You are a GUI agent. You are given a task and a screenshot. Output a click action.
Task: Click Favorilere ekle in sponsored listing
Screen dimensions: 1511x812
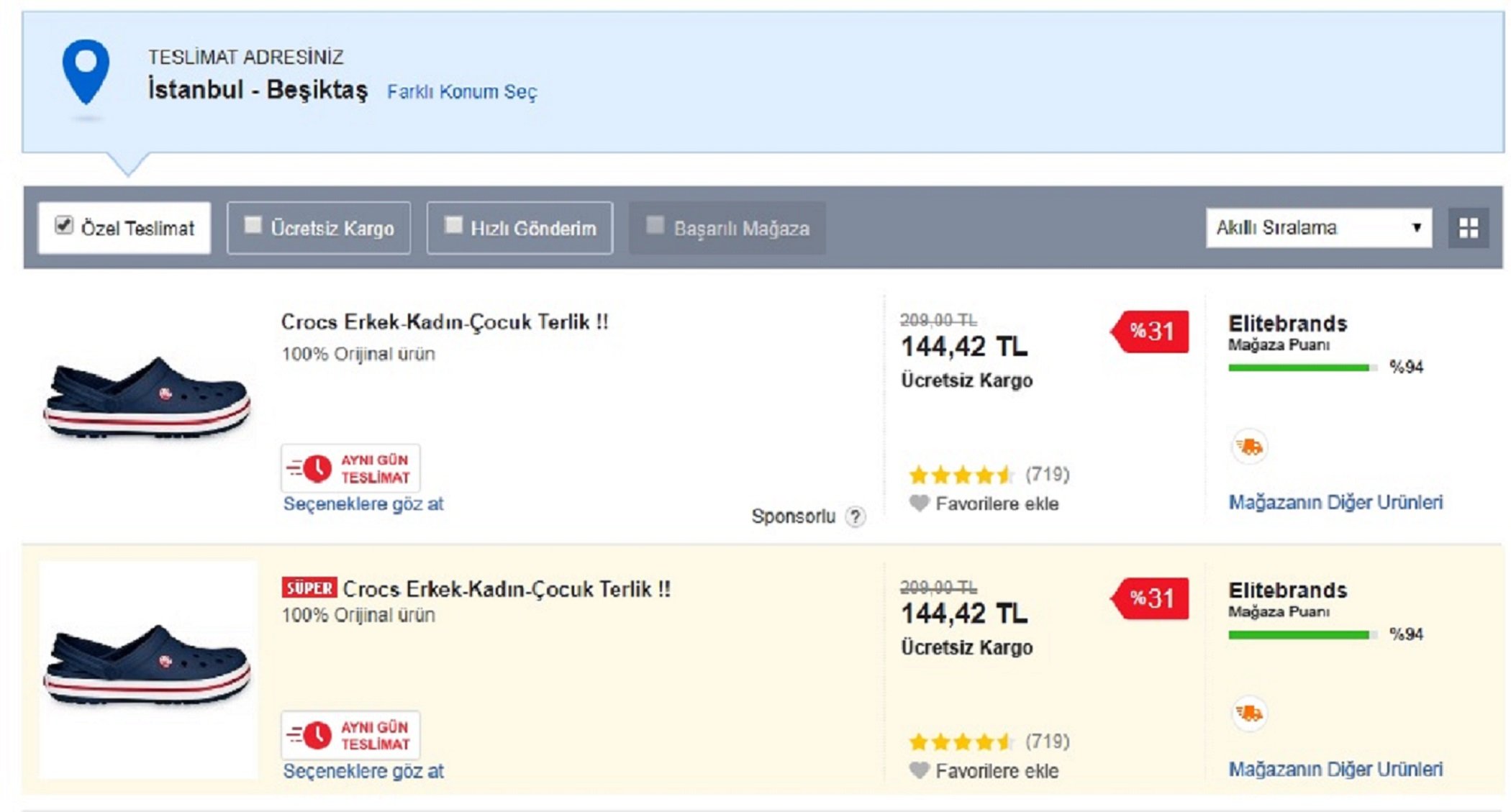point(997,503)
